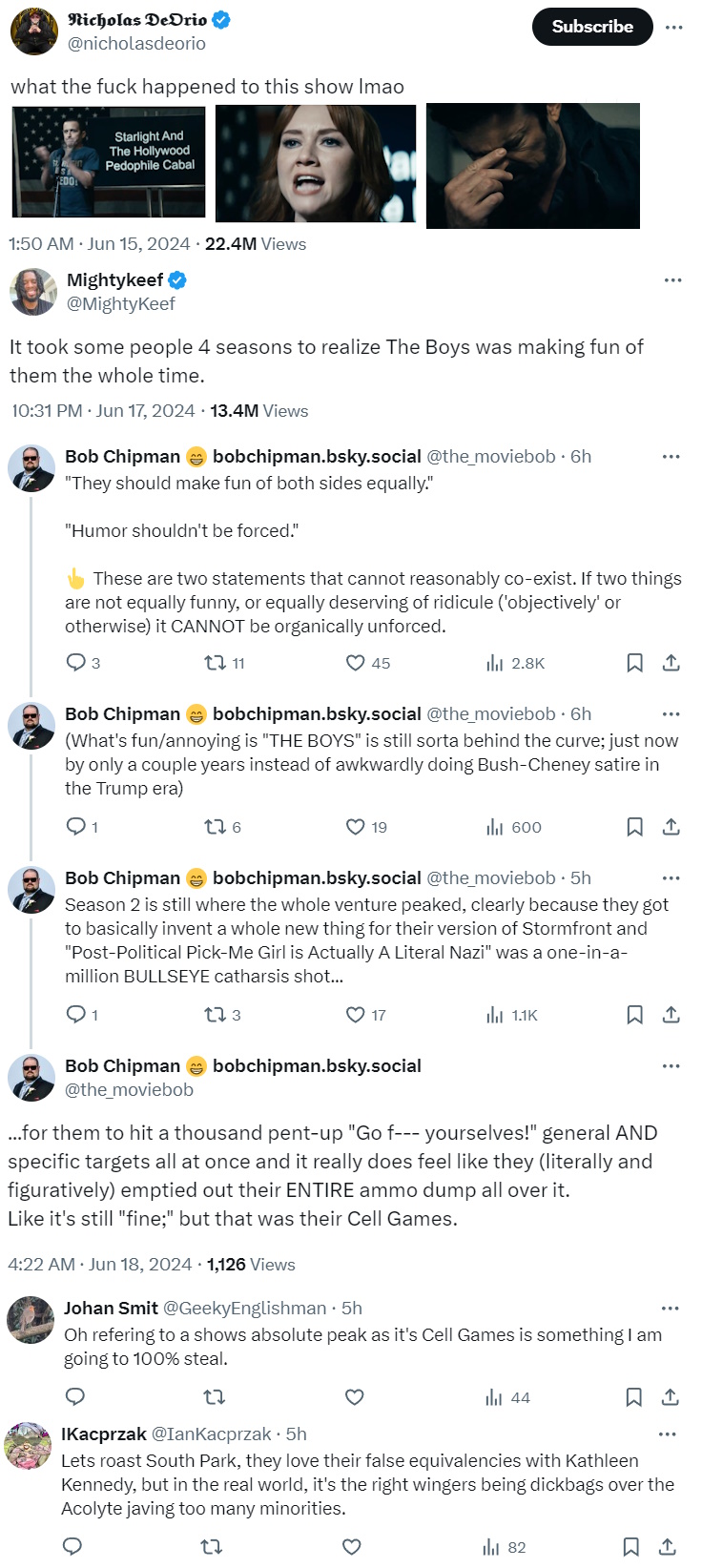
Task: Open Johan Smit's profile avatar
Action: click(31, 1321)
